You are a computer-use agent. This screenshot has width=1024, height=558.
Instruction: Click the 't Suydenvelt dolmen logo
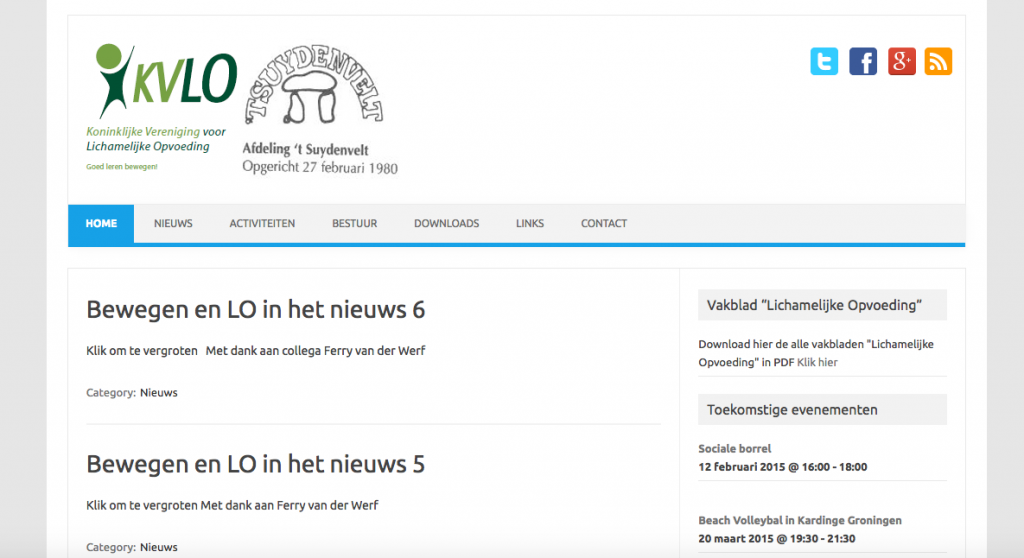pos(314,85)
